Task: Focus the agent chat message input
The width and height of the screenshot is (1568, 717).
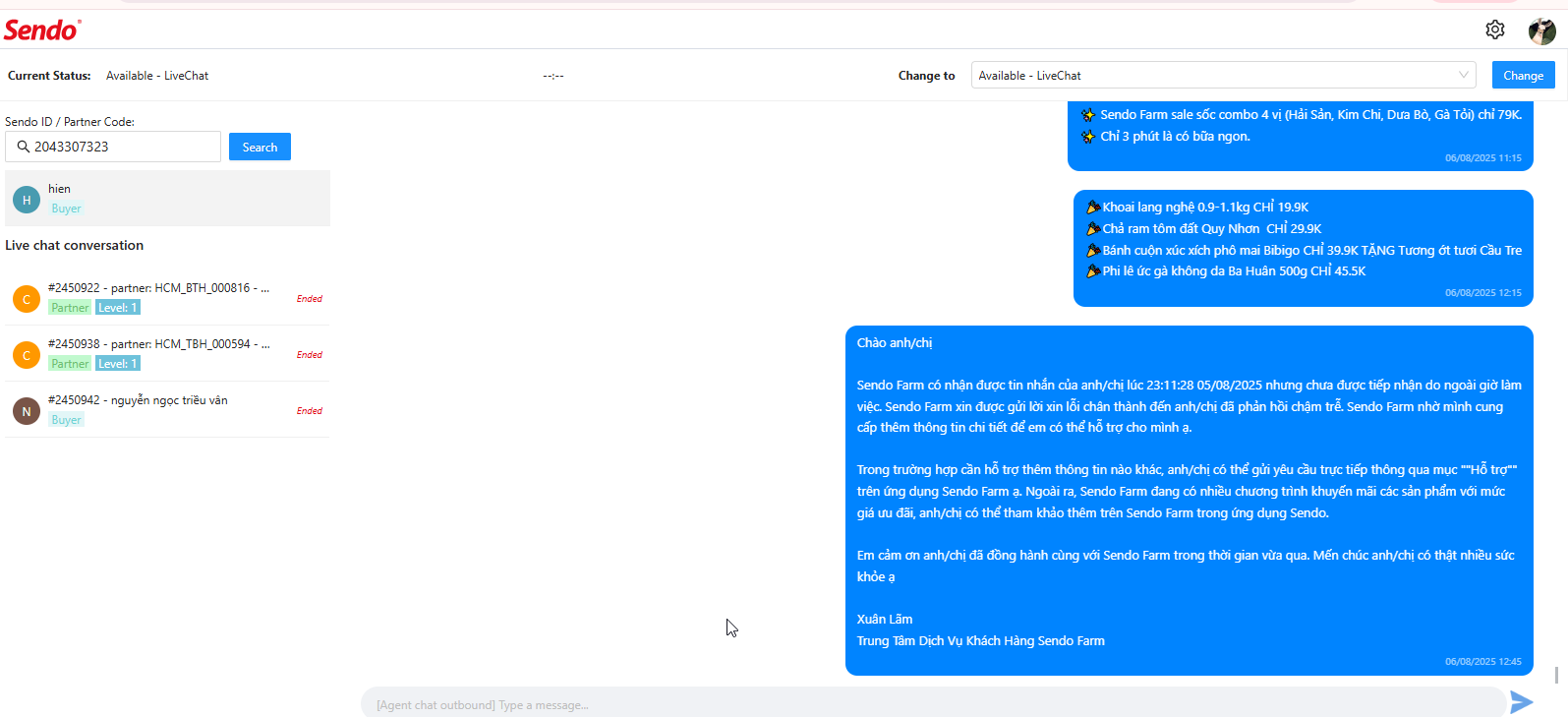Action: pos(932,704)
